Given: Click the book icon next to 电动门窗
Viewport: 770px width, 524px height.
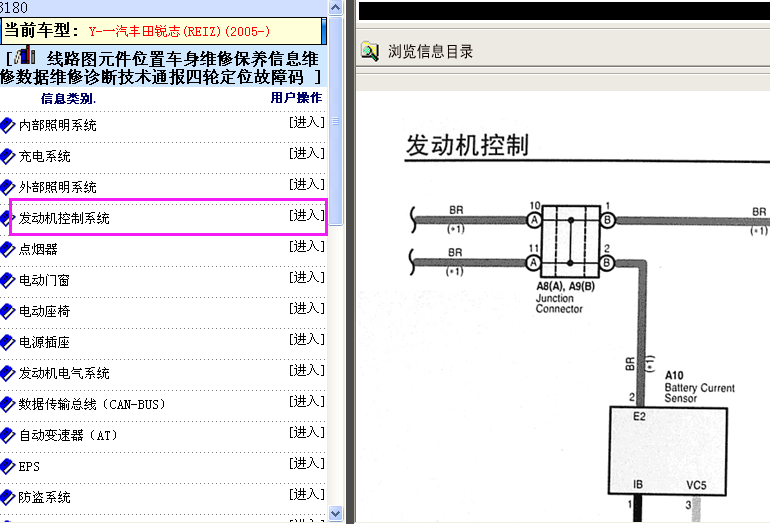Looking at the screenshot, I should [x=7, y=280].
